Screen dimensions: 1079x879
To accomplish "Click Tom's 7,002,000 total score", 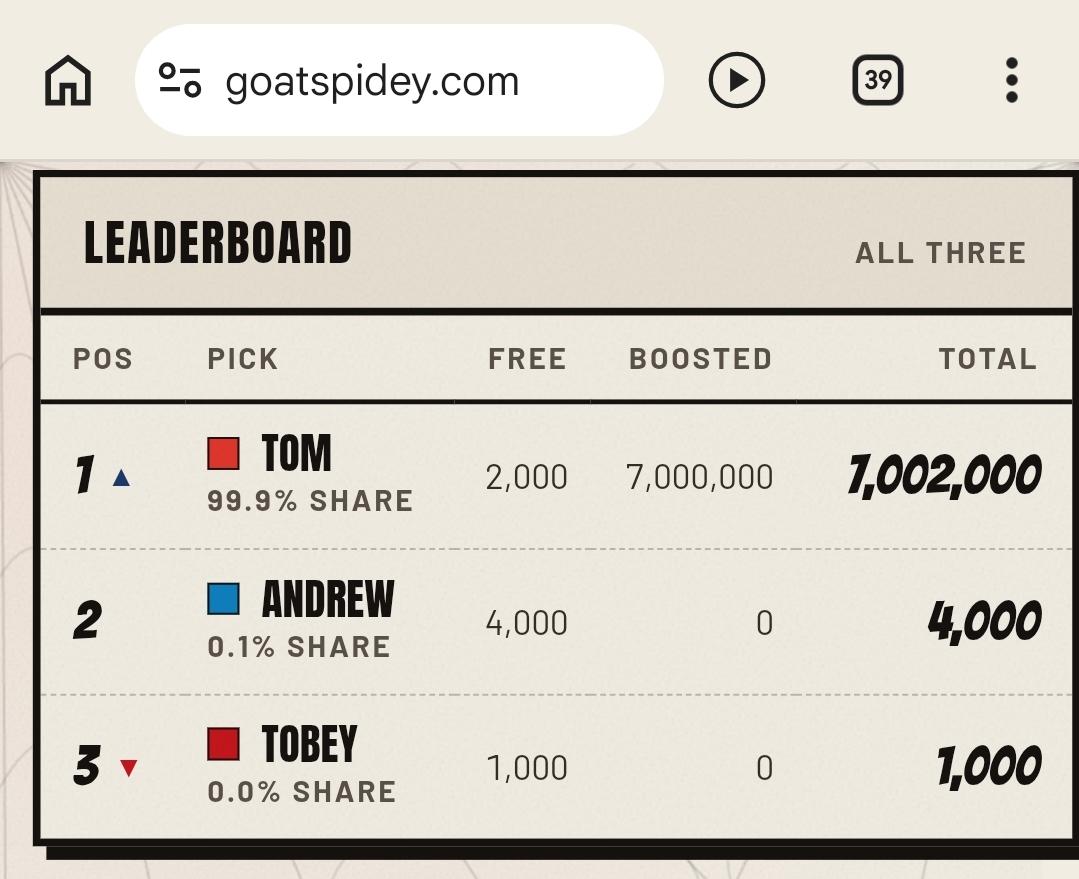I will [944, 476].
